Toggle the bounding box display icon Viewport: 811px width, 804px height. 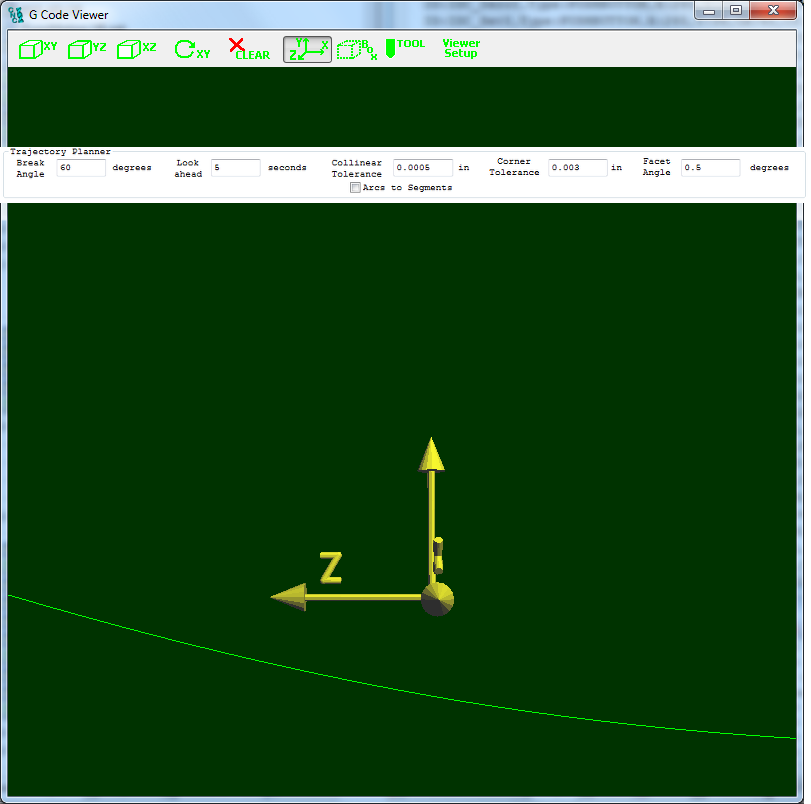tap(356, 49)
